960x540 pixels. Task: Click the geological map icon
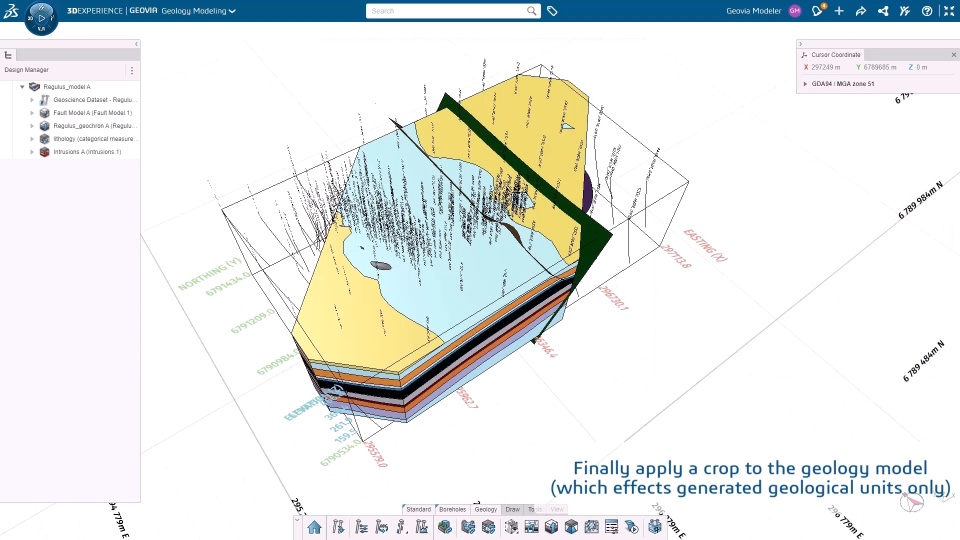(x=591, y=527)
